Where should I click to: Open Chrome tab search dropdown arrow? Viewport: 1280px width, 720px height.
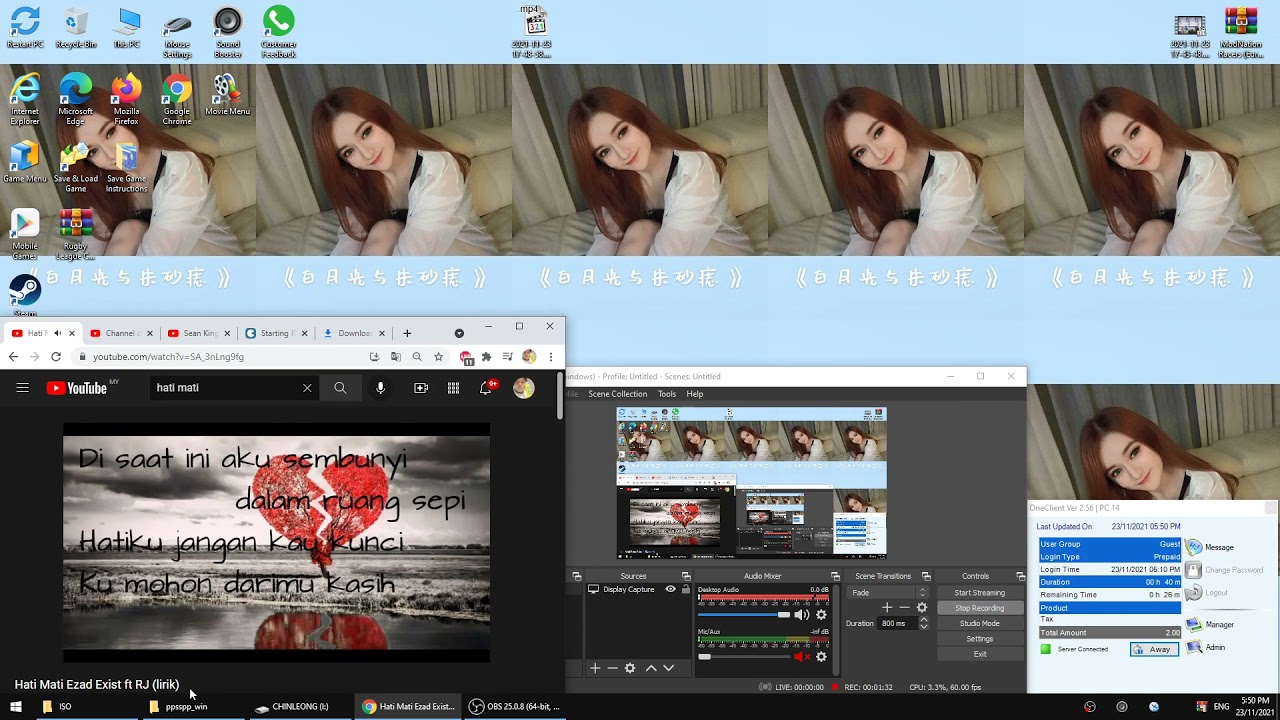pos(459,333)
